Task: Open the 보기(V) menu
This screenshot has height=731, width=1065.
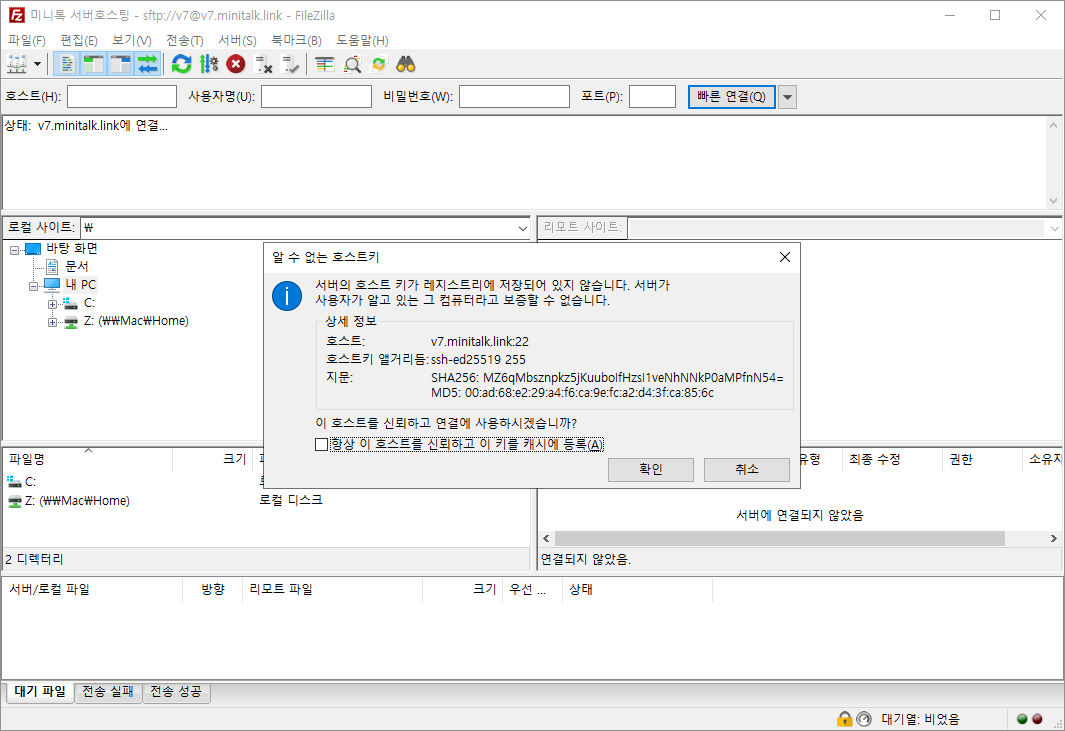Action: (132, 40)
